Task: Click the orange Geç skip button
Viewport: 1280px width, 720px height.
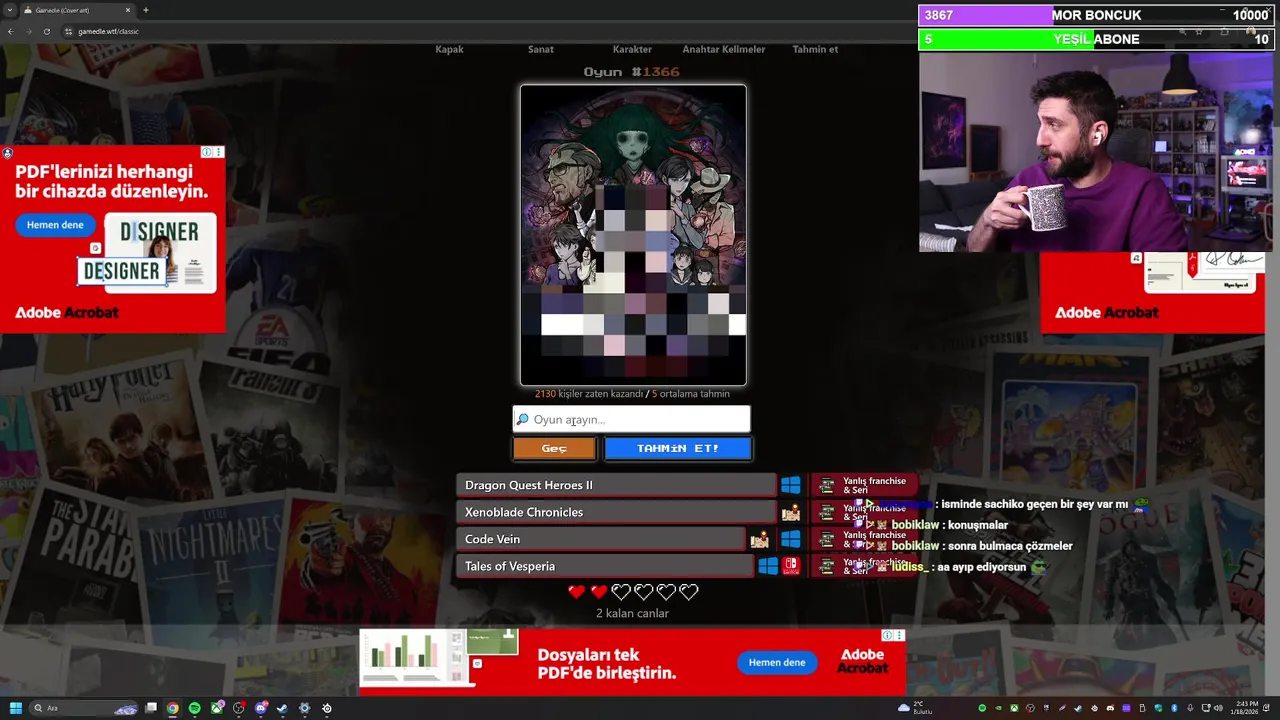Action: click(554, 448)
